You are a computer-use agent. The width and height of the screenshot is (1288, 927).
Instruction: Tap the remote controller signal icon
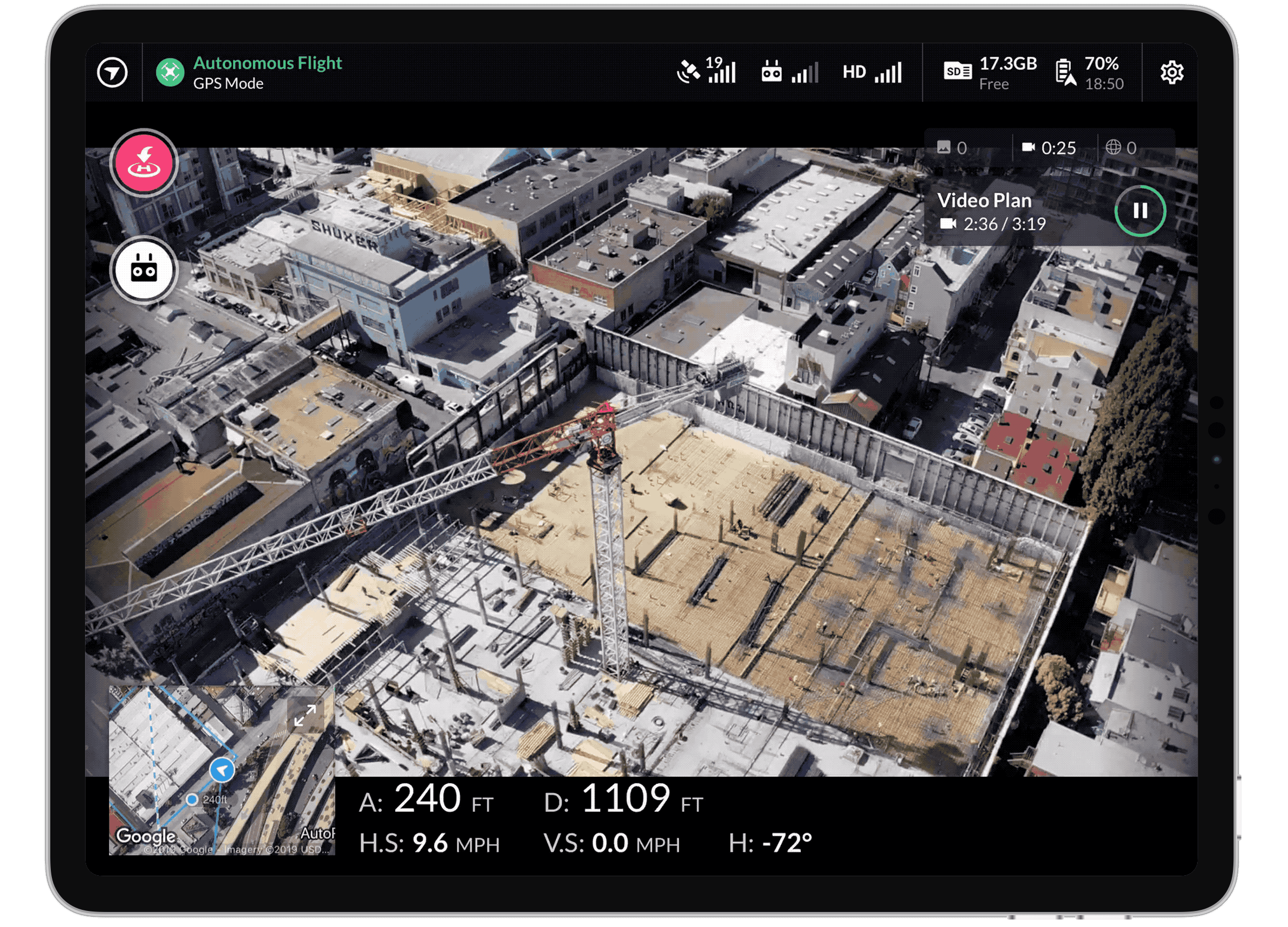(x=771, y=72)
